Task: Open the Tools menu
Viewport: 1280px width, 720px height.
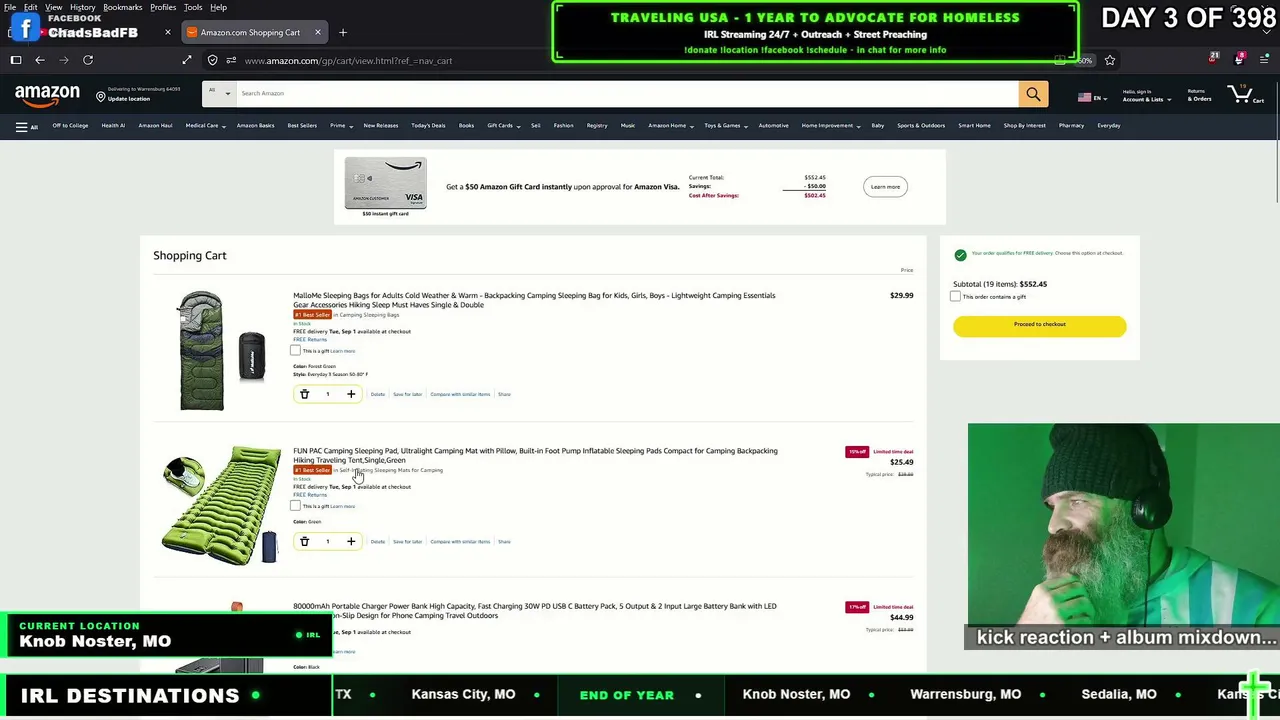Action: (x=193, y=7)
